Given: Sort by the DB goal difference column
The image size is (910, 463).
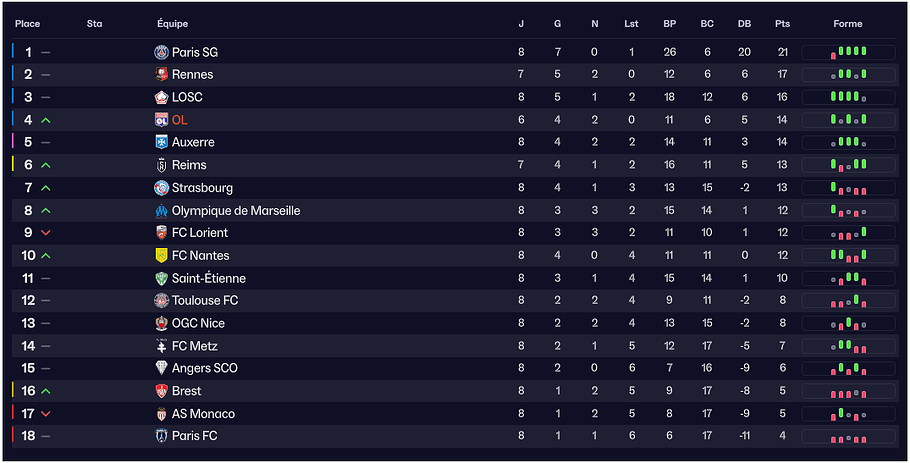Looking at the screenshot, I should (744, 24).
